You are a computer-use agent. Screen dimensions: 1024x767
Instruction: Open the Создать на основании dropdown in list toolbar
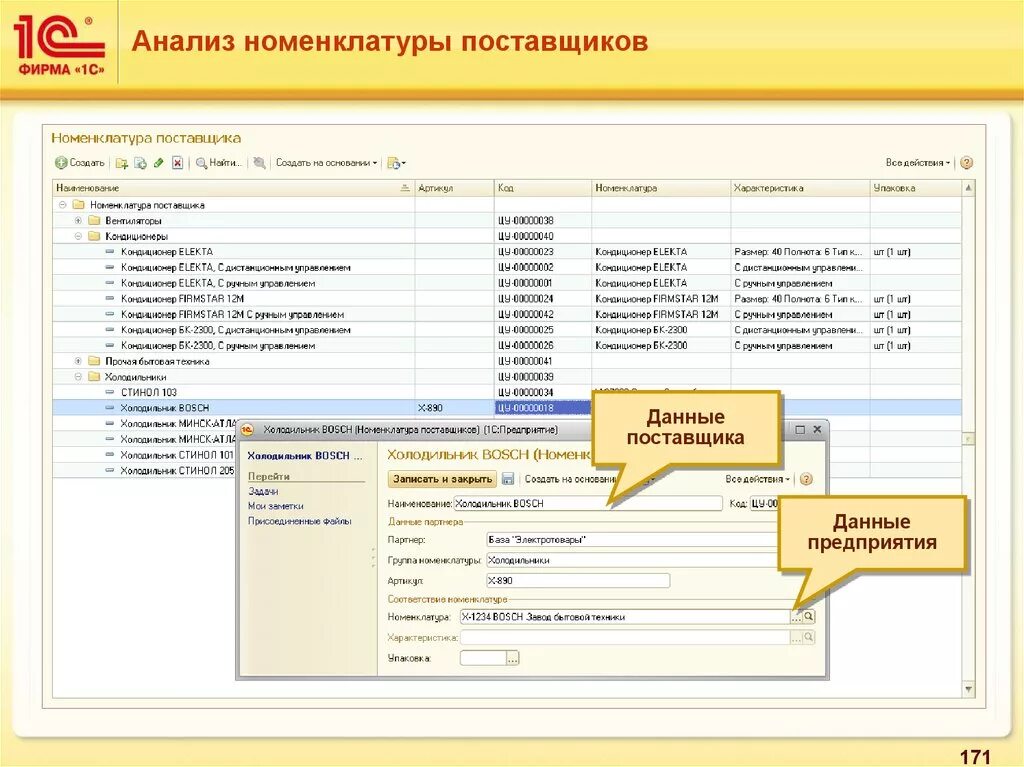tap(327, 163)
